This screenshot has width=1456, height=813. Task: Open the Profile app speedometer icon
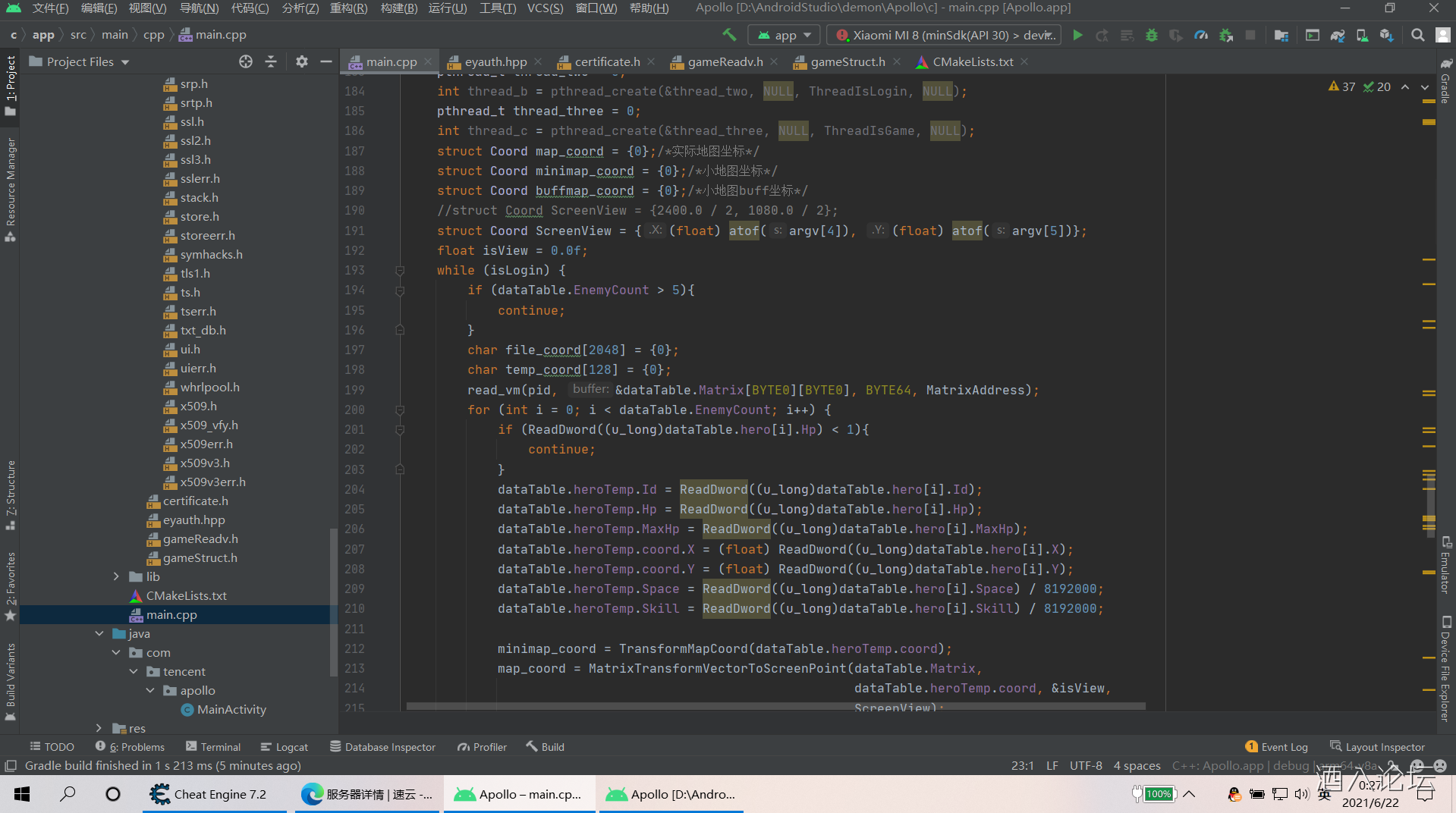tap(1201, 35)
